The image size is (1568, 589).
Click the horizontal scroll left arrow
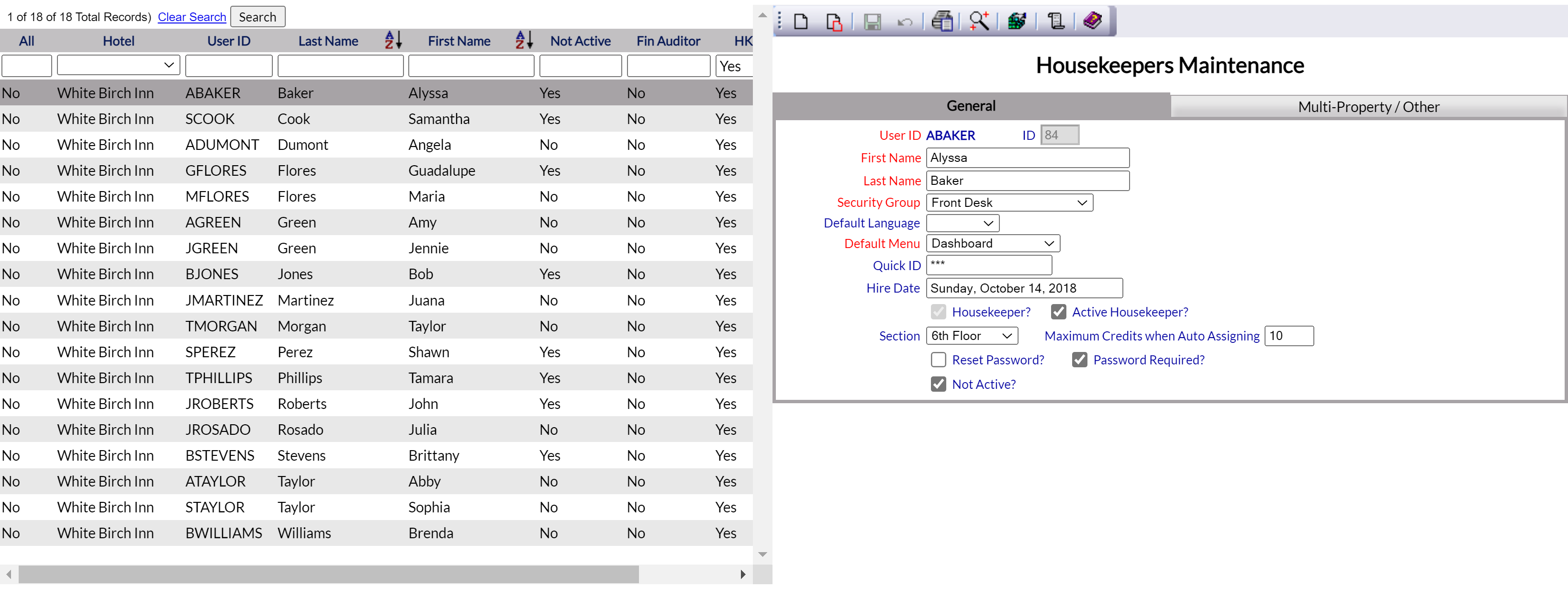point(9,574)
